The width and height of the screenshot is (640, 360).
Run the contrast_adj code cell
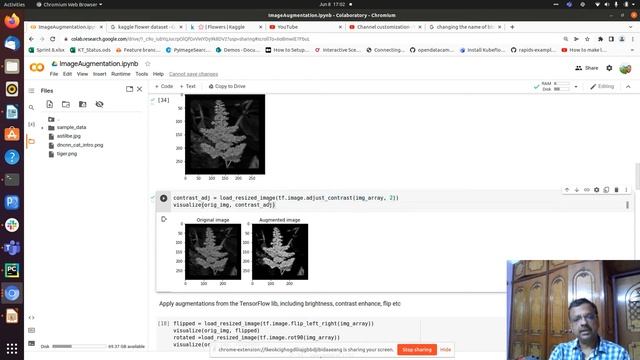coord(164,198)
